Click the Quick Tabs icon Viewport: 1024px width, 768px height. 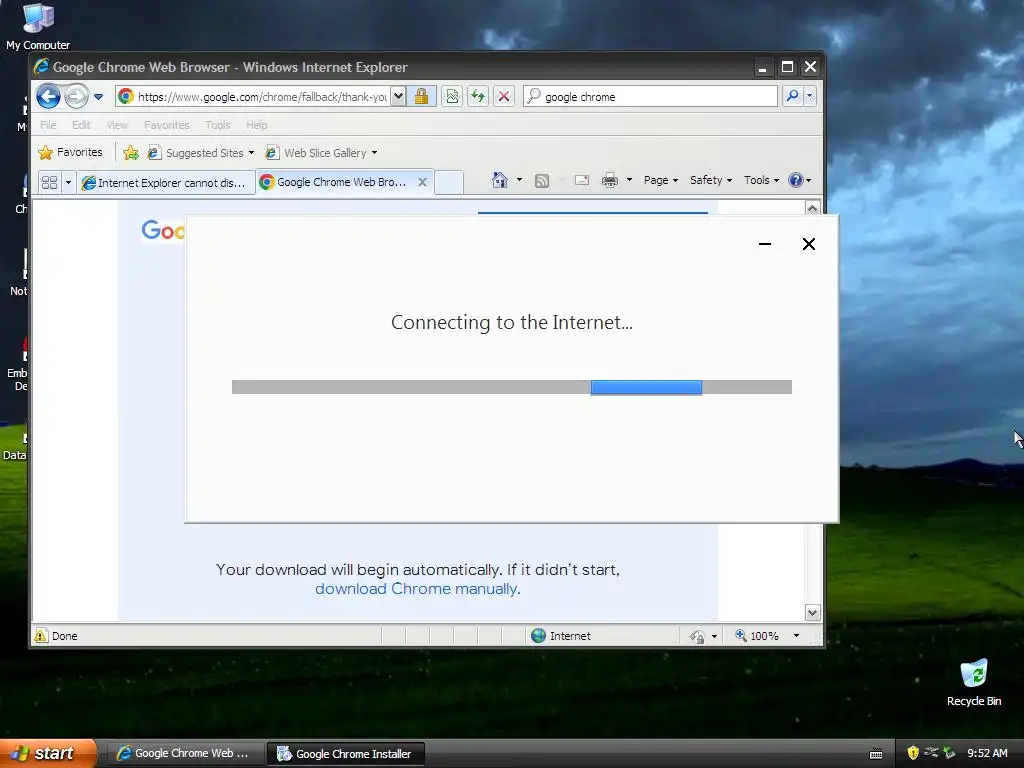50,183
